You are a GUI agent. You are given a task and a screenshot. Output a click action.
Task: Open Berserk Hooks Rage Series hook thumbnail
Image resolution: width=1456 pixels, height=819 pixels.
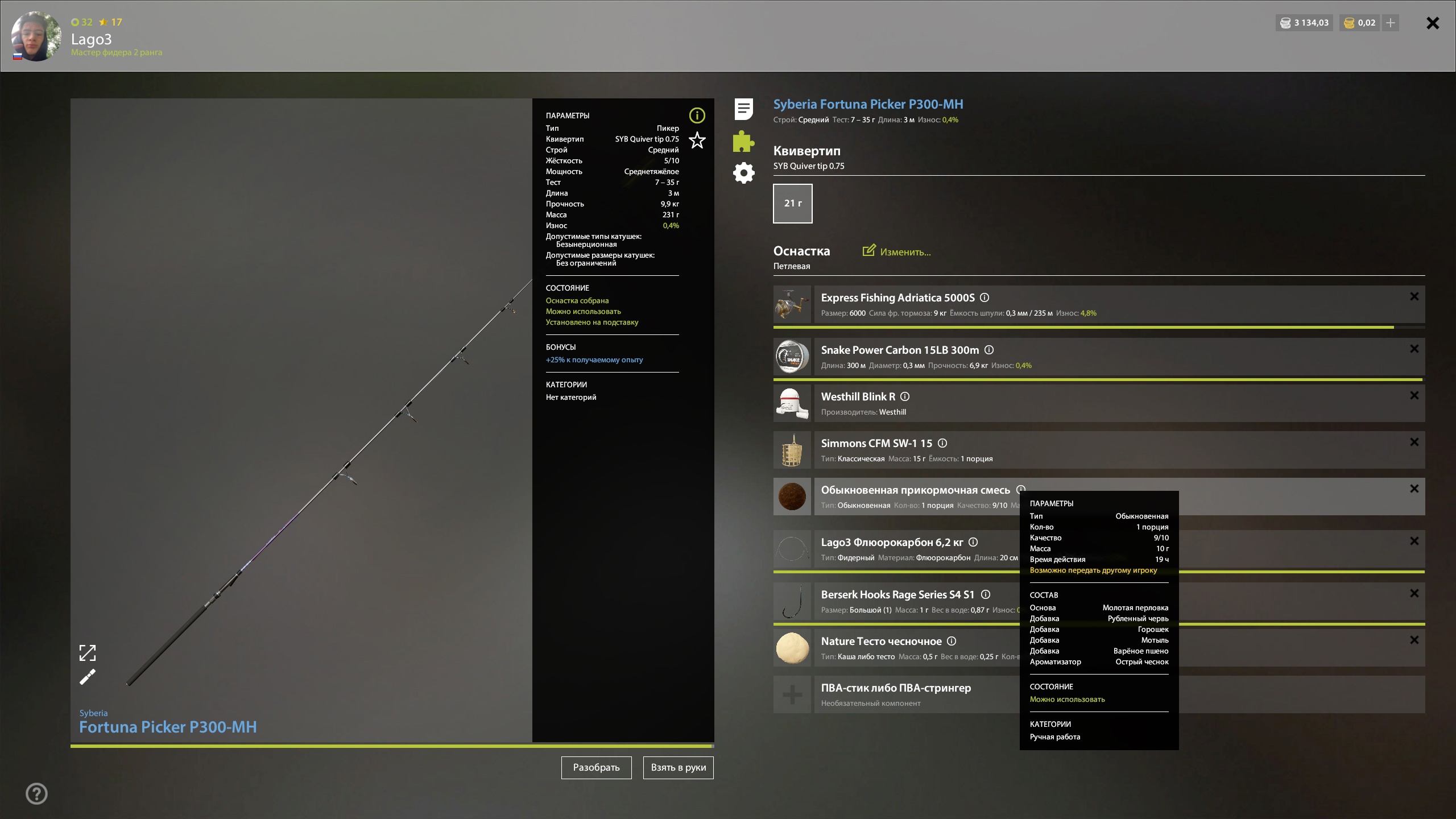(792, 601)
